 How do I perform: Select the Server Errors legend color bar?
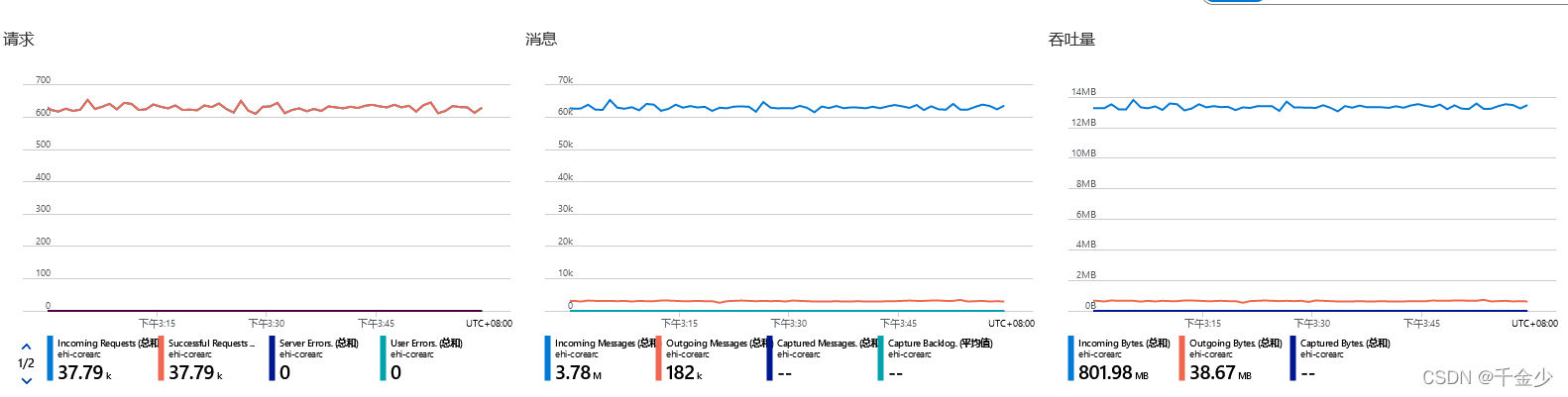click(272, 357)
